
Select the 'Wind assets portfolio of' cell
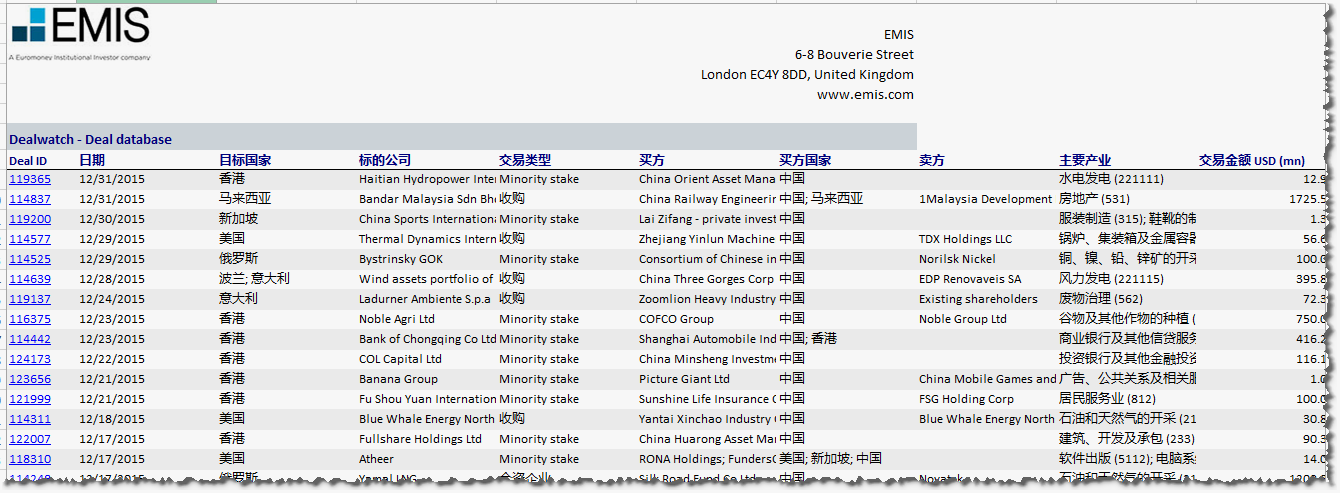click(x=427, y=279)
